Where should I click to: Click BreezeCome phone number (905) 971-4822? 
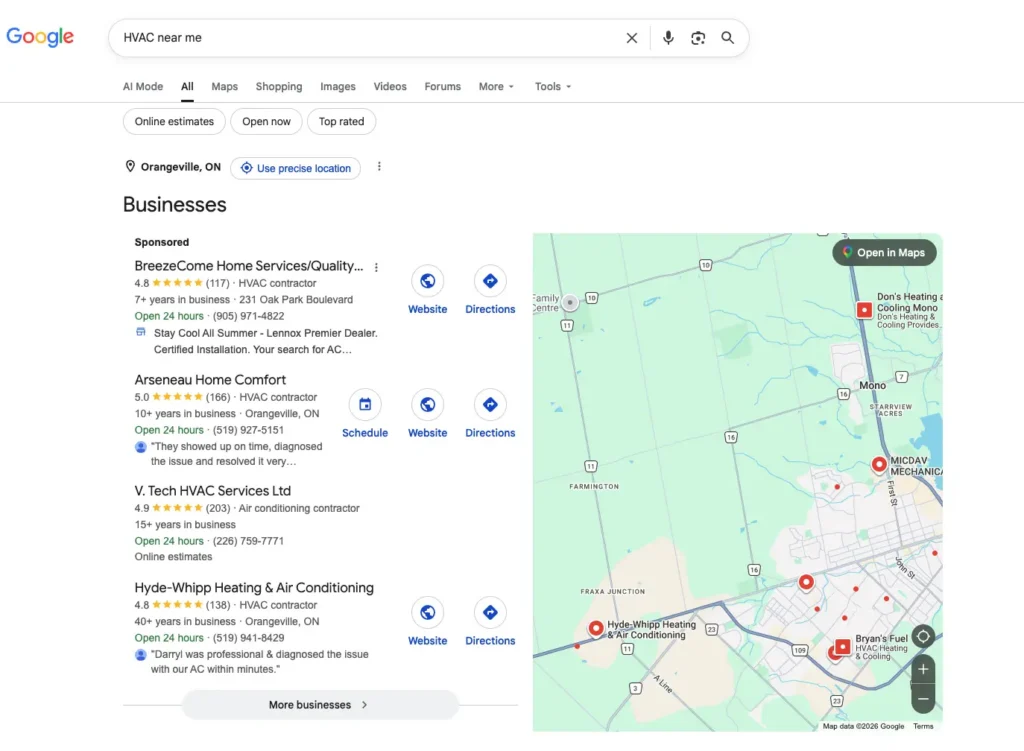pyautogui.click(x=248, y=316)
